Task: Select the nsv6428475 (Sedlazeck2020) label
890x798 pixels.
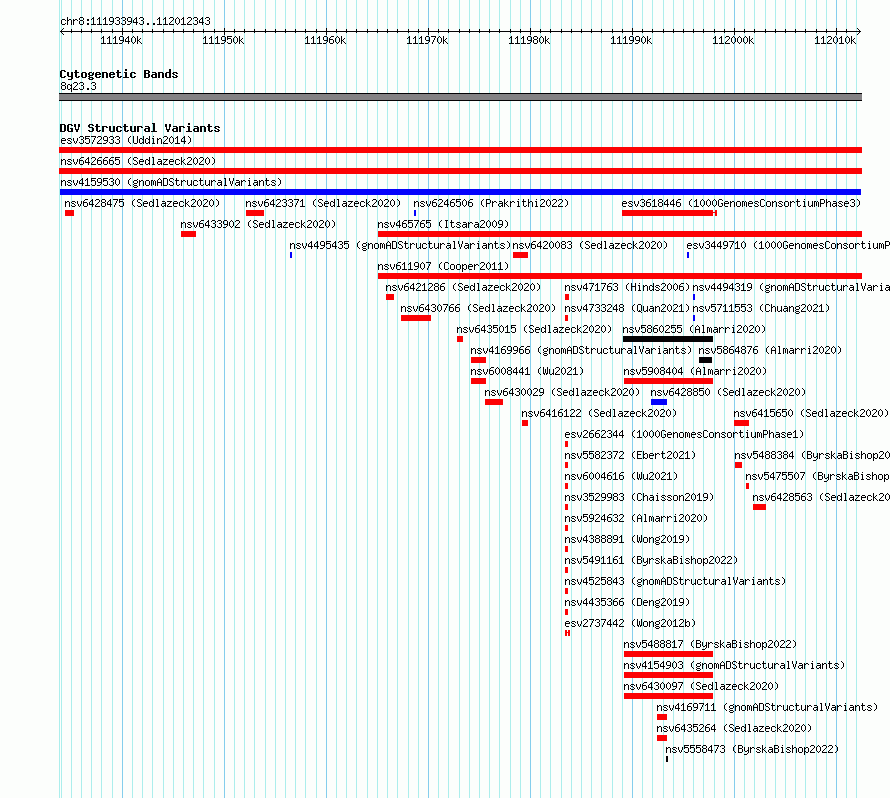Action: pyautogui.click(x=142, y=203)
